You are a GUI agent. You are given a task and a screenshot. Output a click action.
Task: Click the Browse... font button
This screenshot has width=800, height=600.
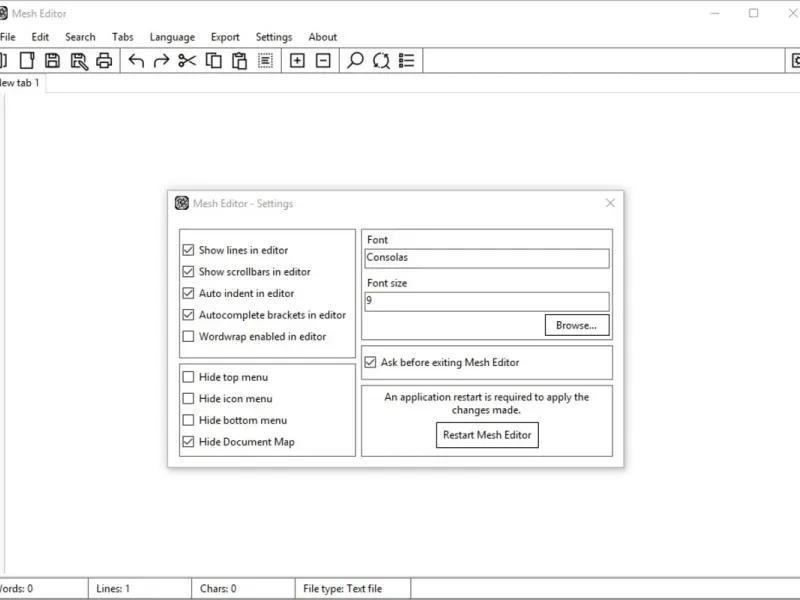click(577, 325)
